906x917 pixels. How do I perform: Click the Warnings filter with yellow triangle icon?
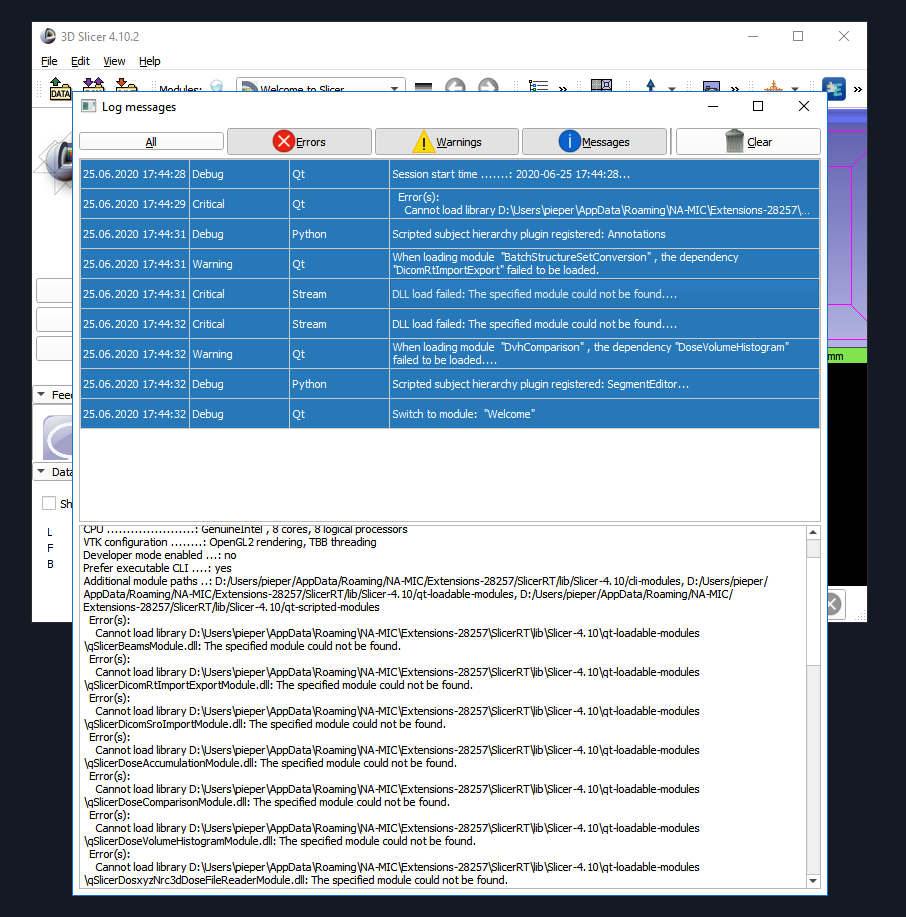point(446,141)
